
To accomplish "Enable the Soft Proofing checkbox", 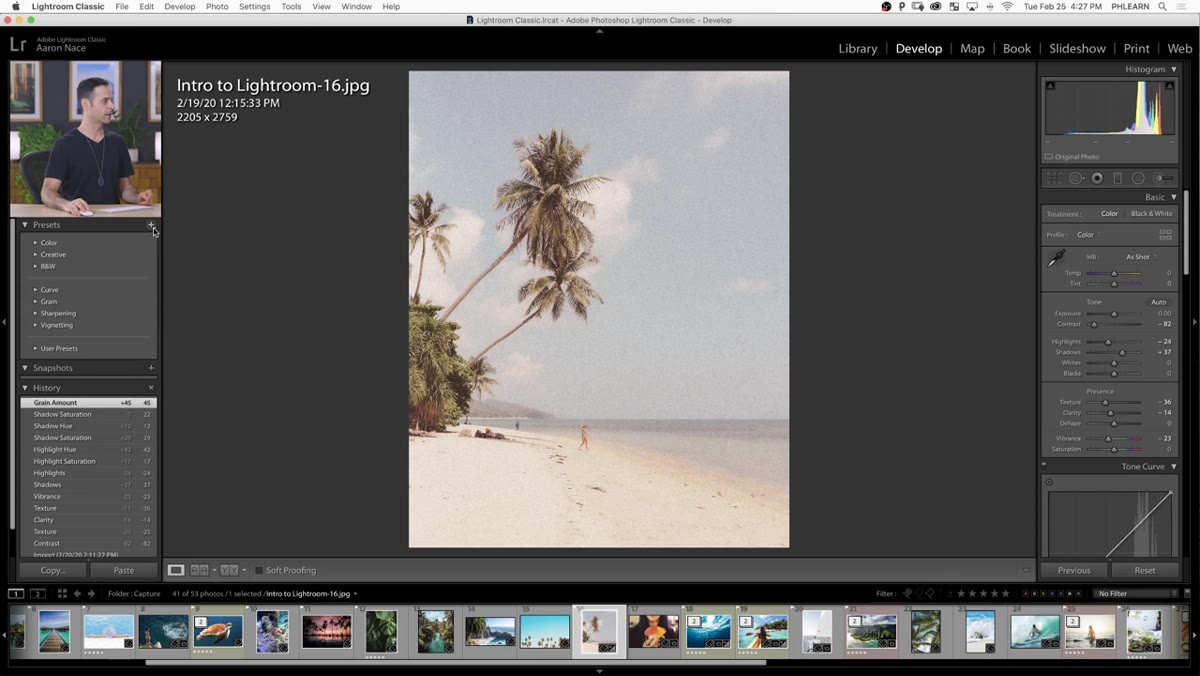I will pos(259,571).
